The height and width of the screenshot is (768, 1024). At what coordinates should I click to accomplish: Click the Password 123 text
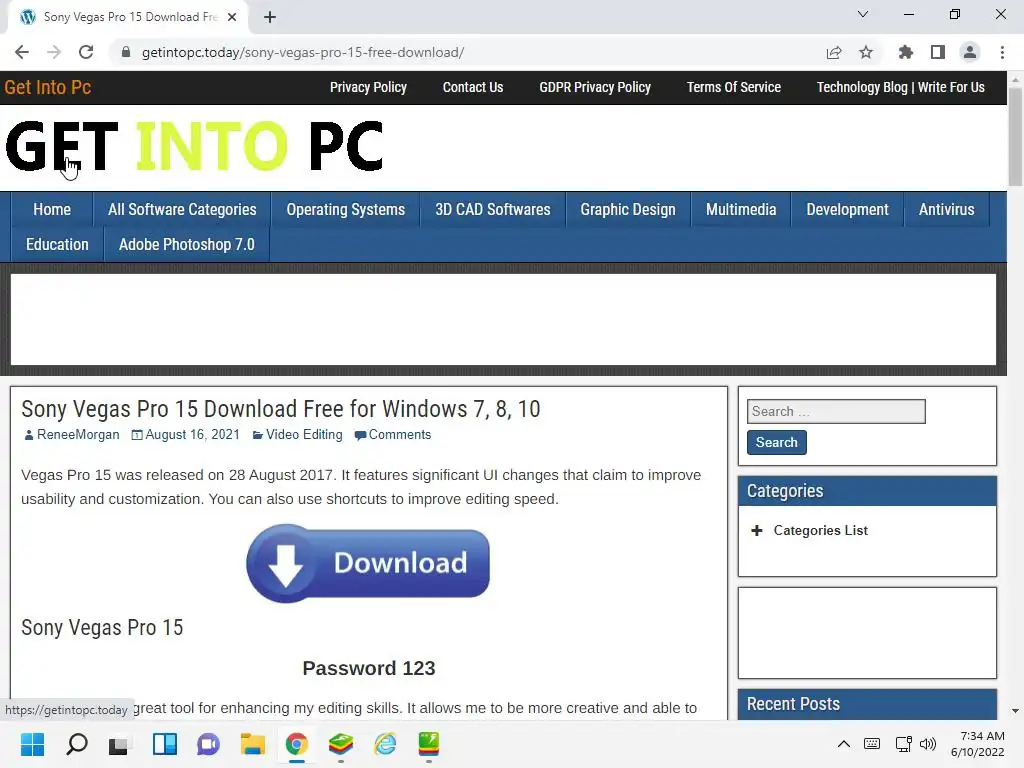[x=369, y=668]
